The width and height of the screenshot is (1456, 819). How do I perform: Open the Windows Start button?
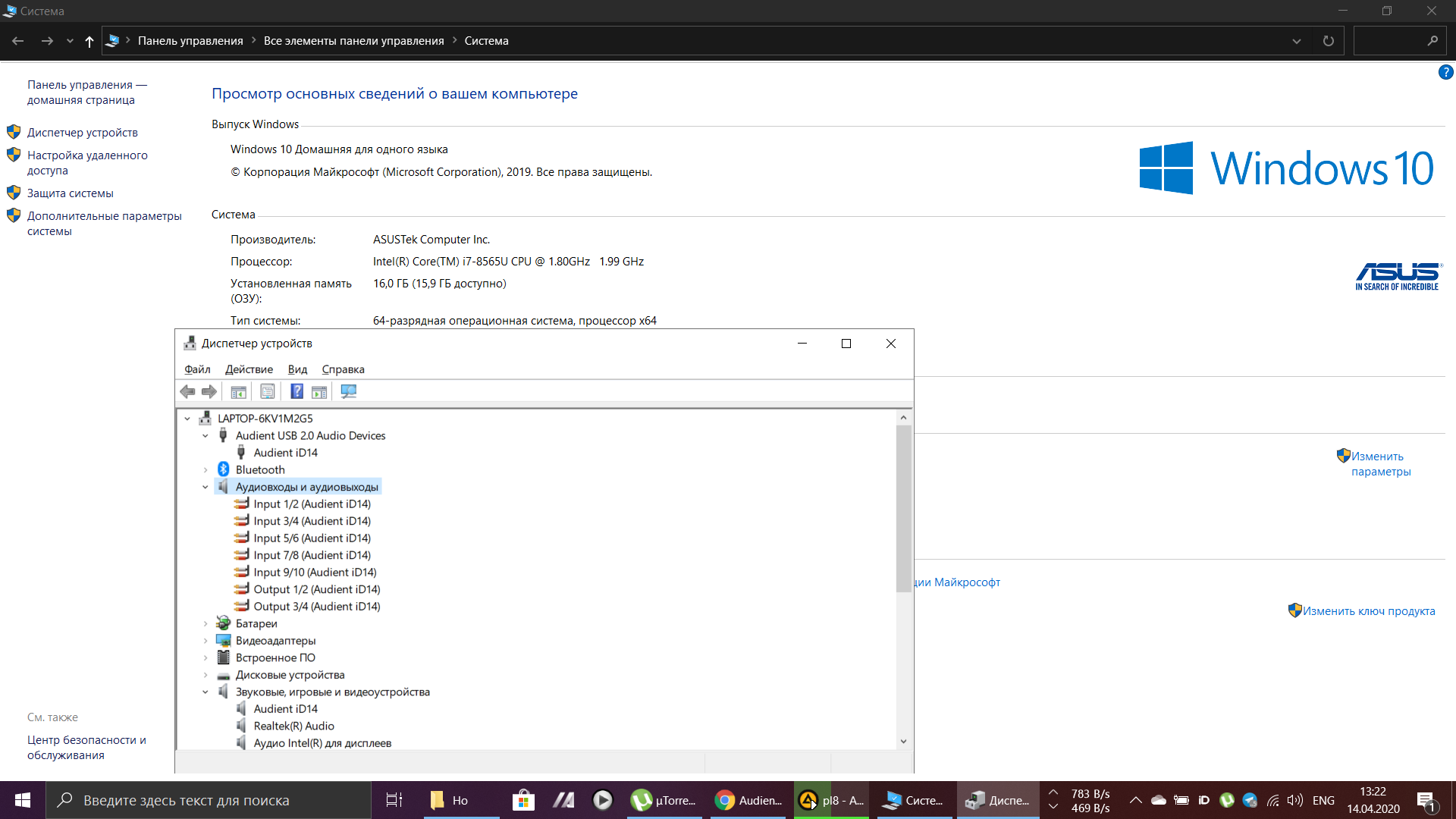point(23,800)
